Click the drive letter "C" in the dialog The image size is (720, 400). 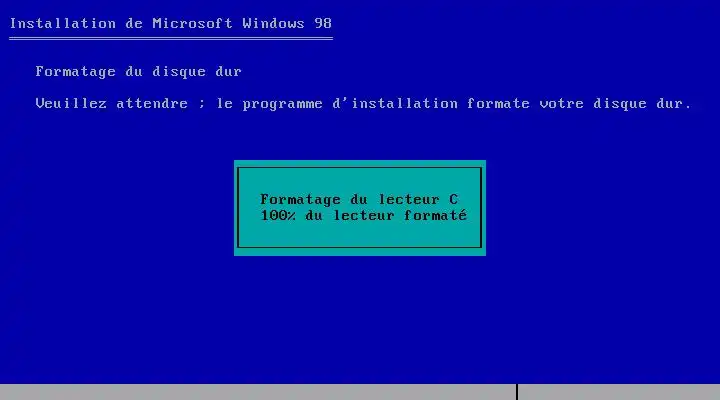pos(454,200)
